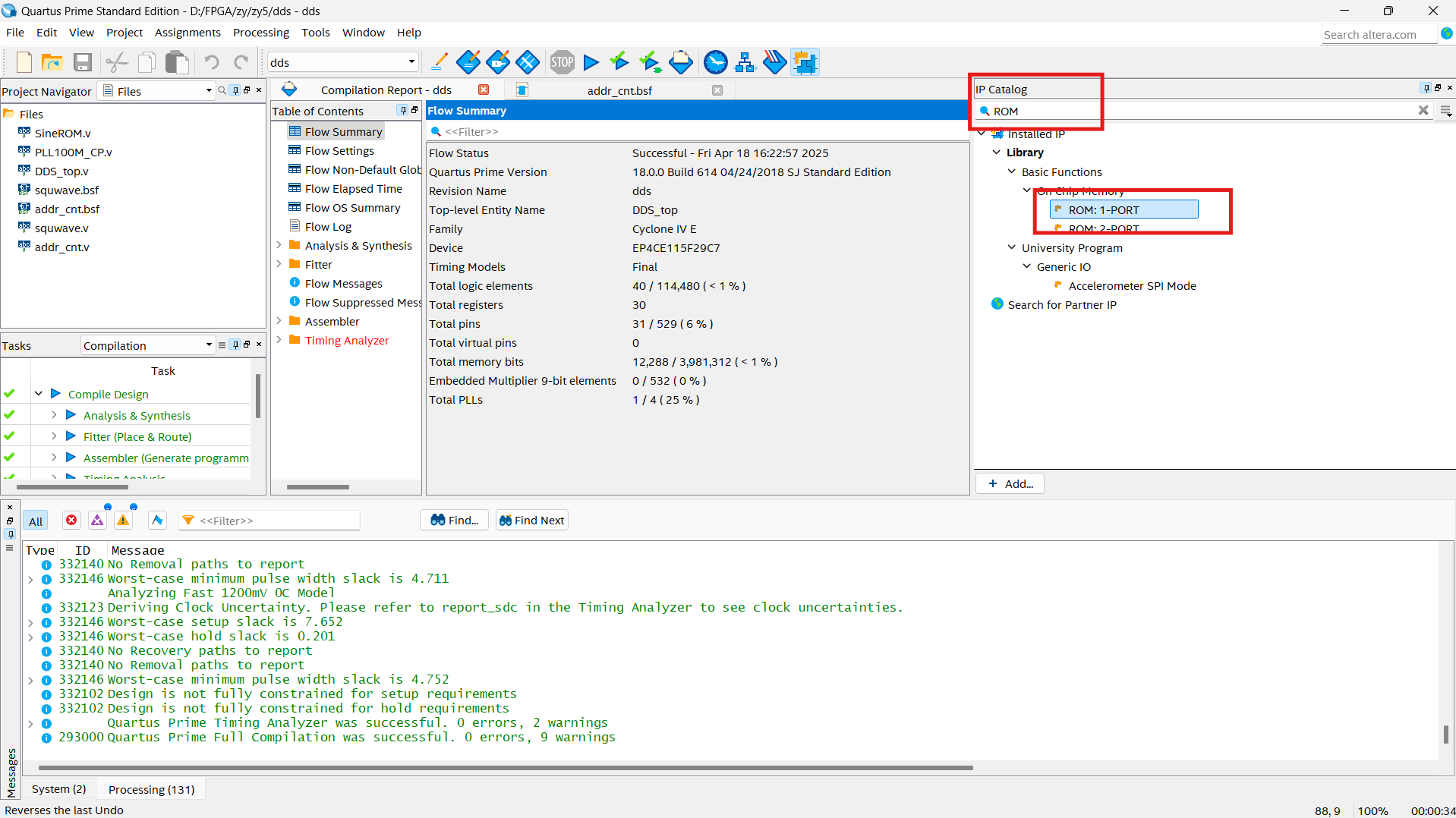Screen dimensions: 1456x818
Task: Click the messages filter input field
Action: click(x=278, y=521)
